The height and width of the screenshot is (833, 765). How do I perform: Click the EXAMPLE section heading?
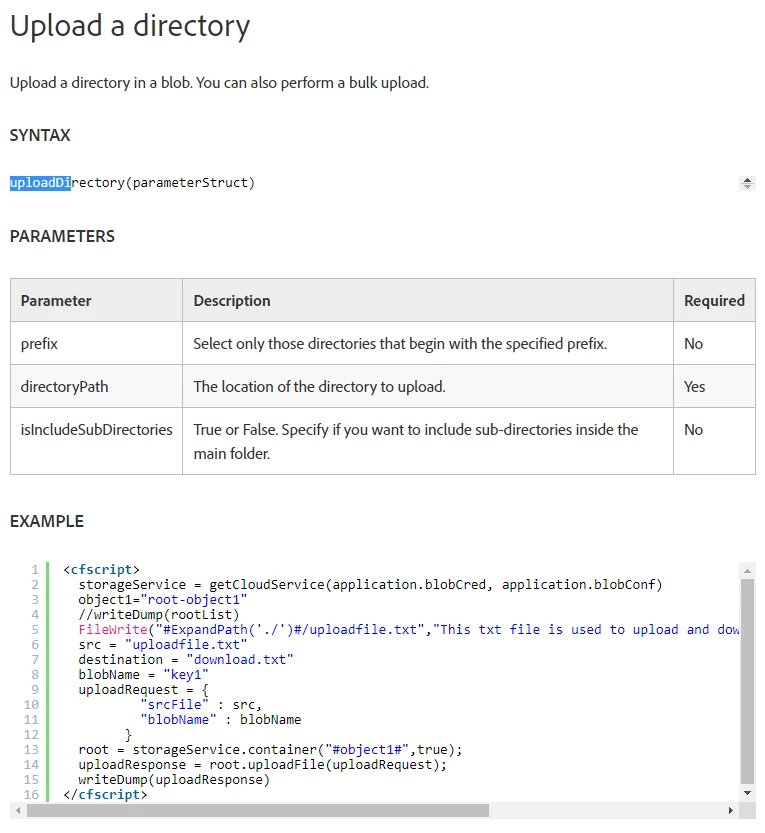(47, 521)
